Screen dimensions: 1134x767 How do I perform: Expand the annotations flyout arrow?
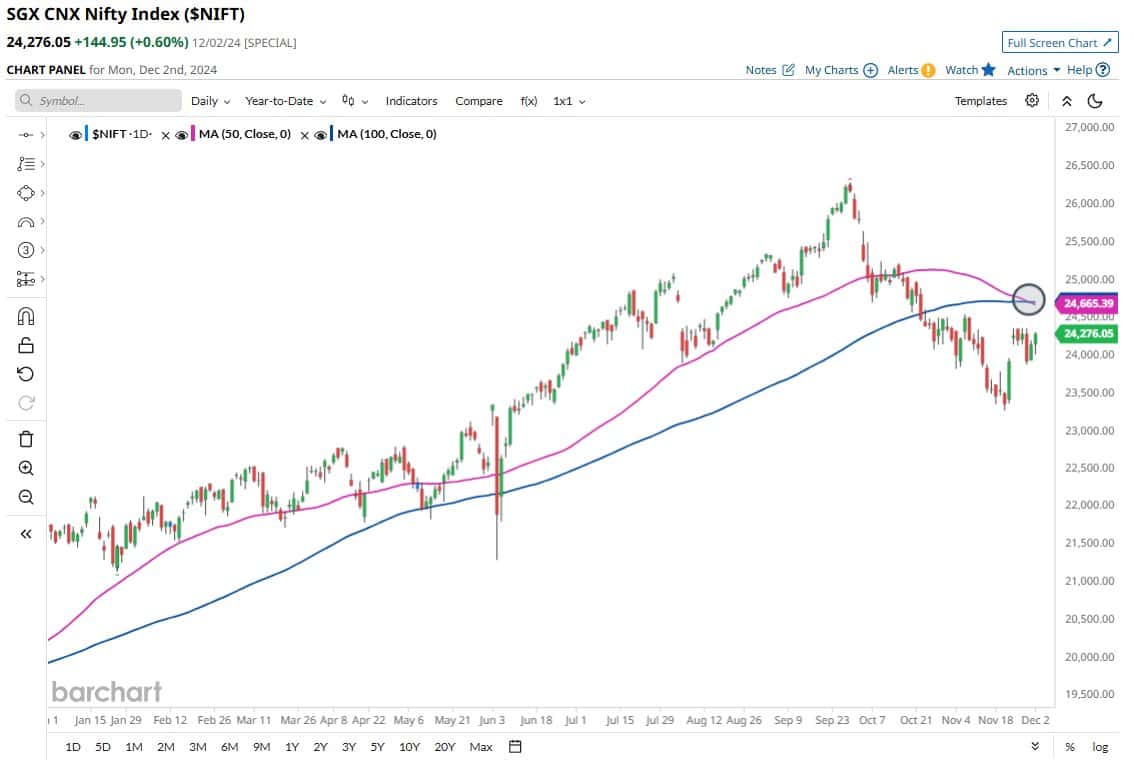43,164
